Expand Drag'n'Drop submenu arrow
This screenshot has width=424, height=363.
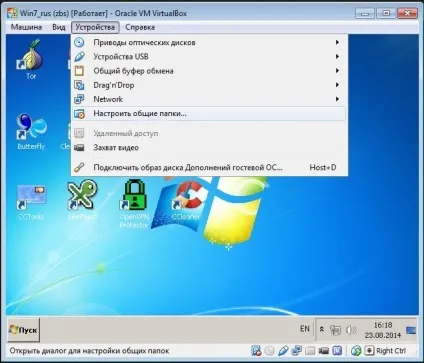click(x=337, y=85)
